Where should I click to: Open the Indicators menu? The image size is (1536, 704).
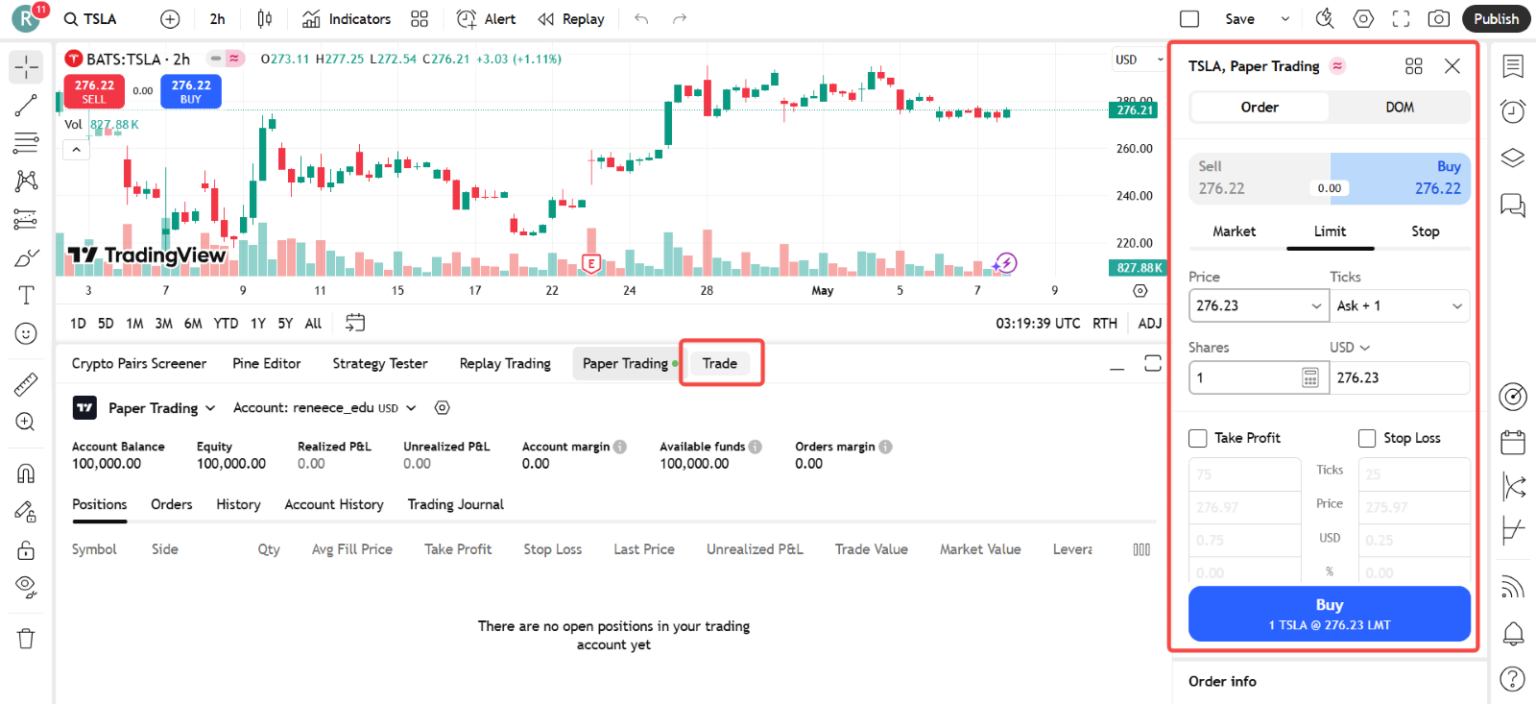345,18
